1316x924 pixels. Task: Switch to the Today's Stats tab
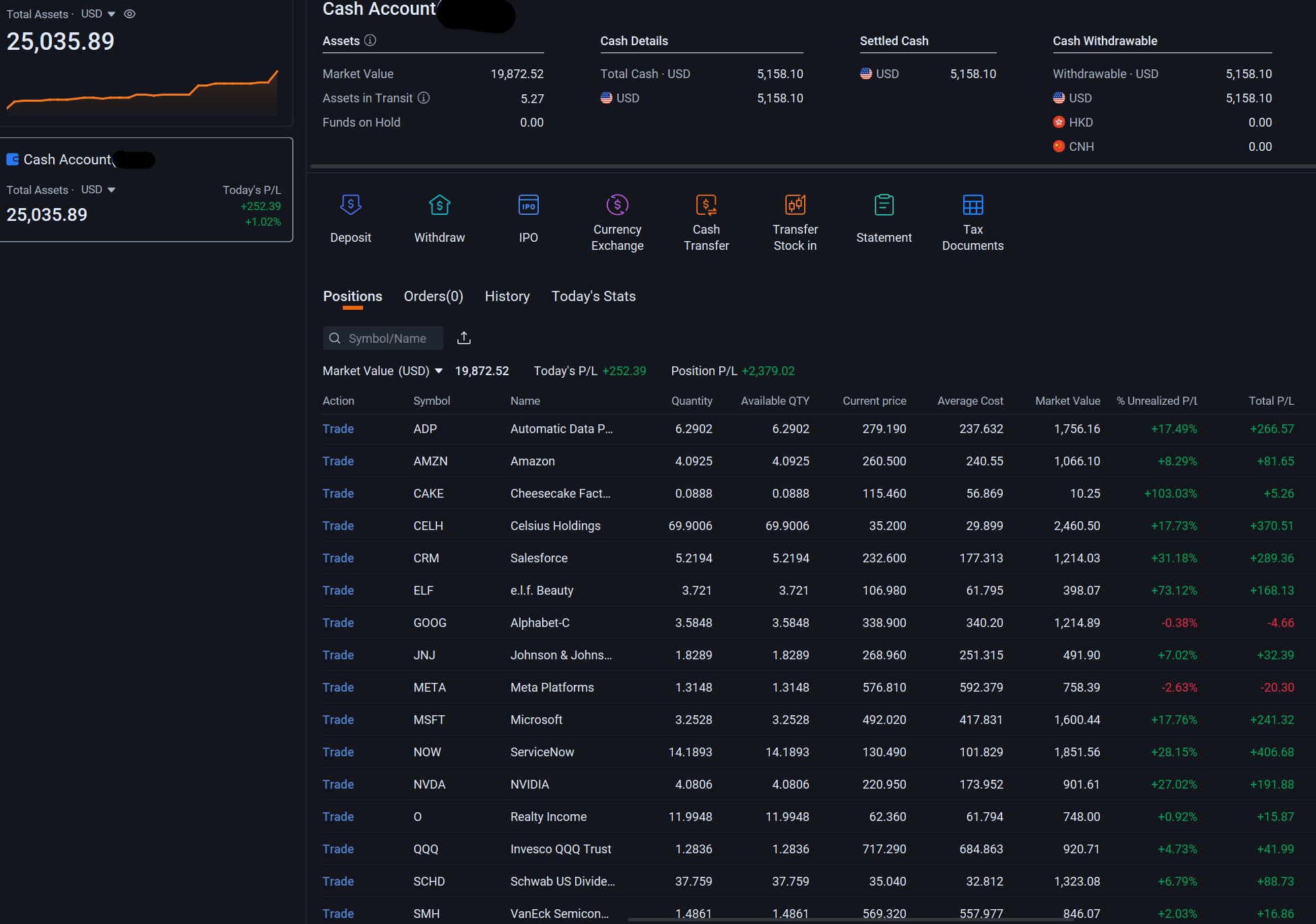(593, 296)
